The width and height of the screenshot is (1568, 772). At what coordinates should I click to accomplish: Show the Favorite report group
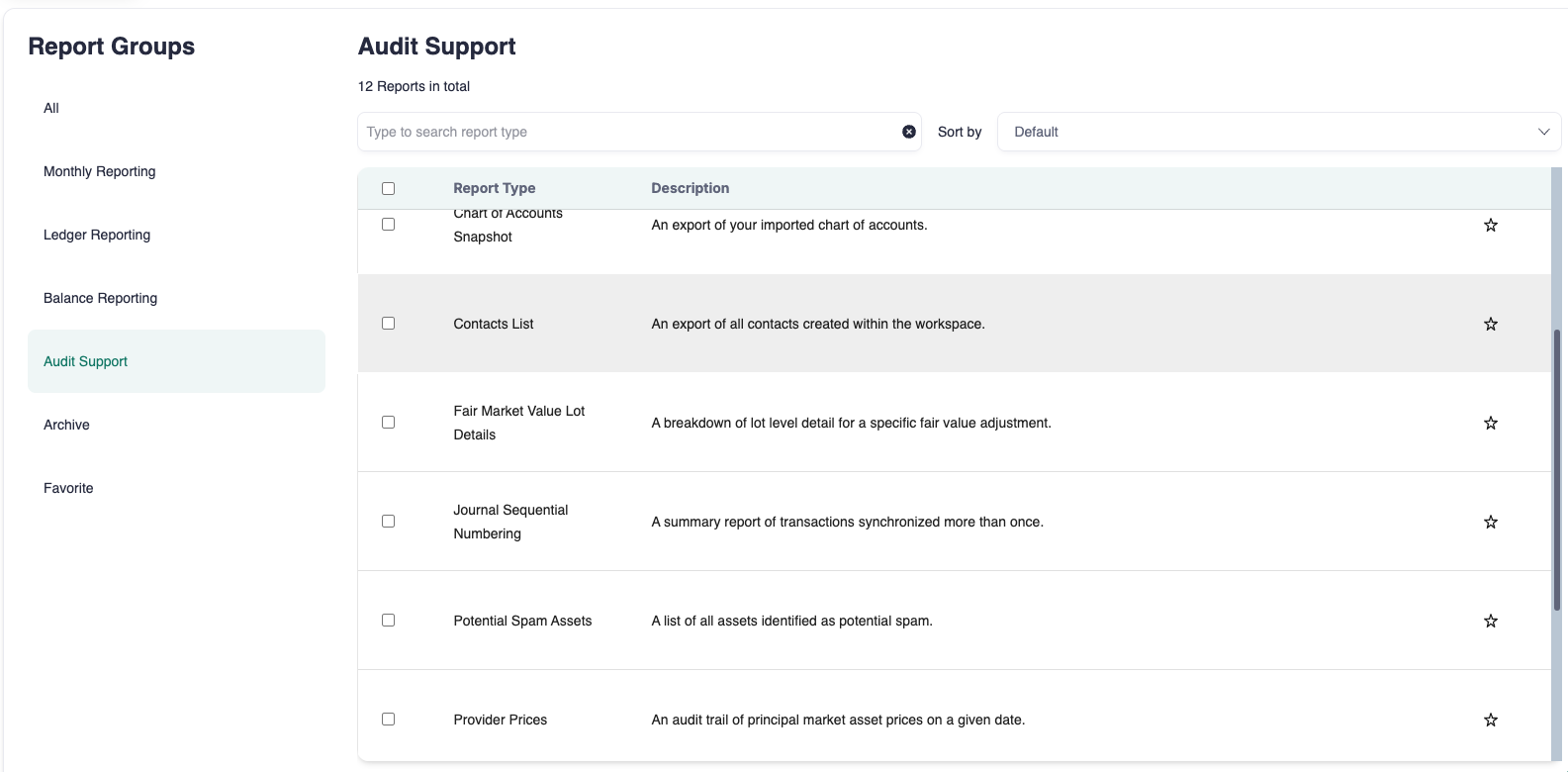click(68, 488)
